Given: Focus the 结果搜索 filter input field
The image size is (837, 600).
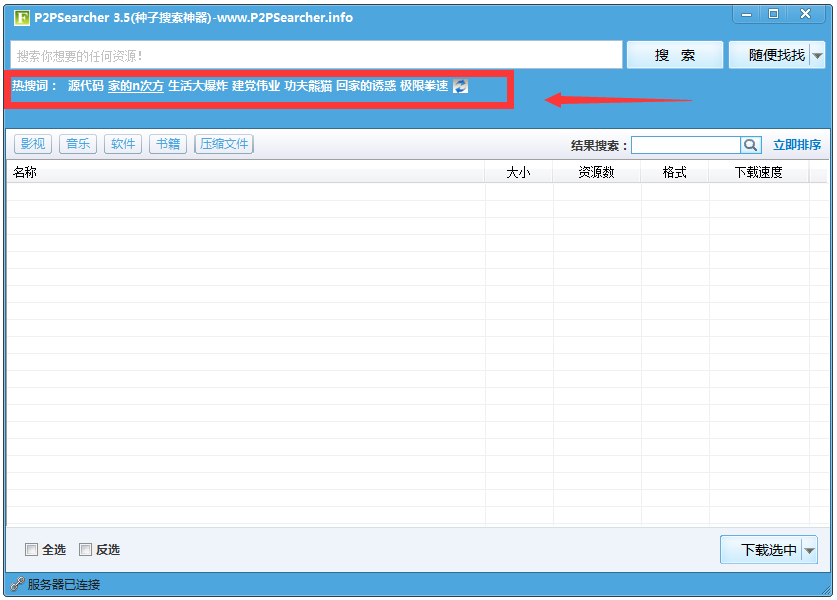Looking at the screenshot, I should click(x=686, y=145).
